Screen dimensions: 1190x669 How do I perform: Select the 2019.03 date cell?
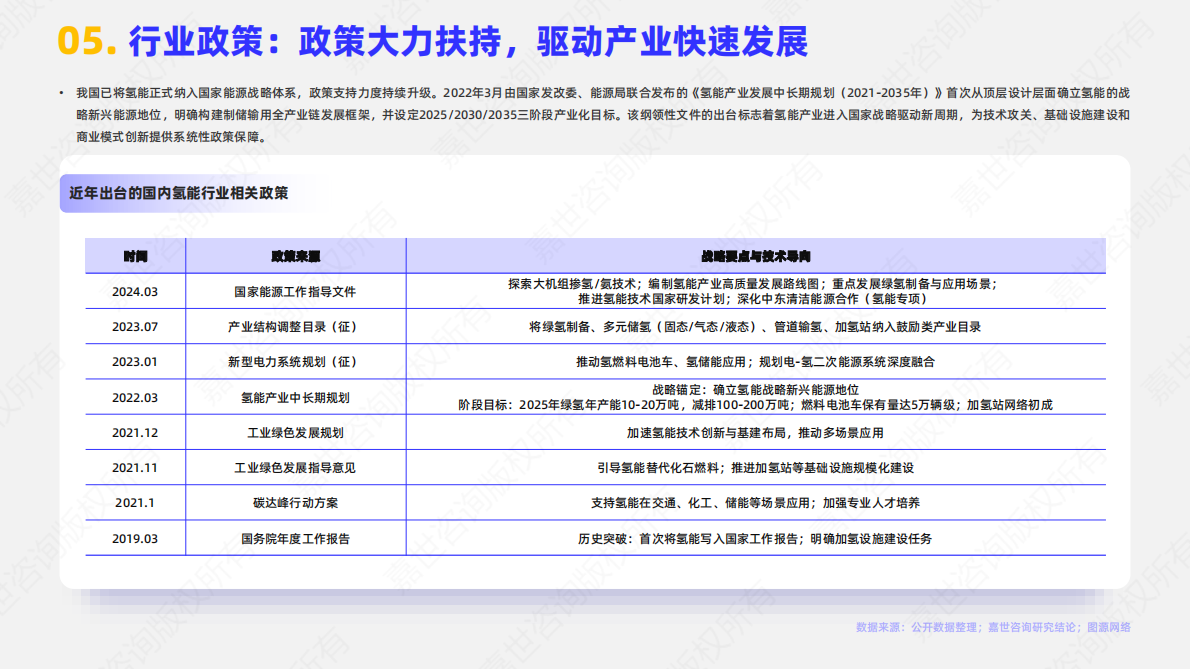[x=135, y=539]
